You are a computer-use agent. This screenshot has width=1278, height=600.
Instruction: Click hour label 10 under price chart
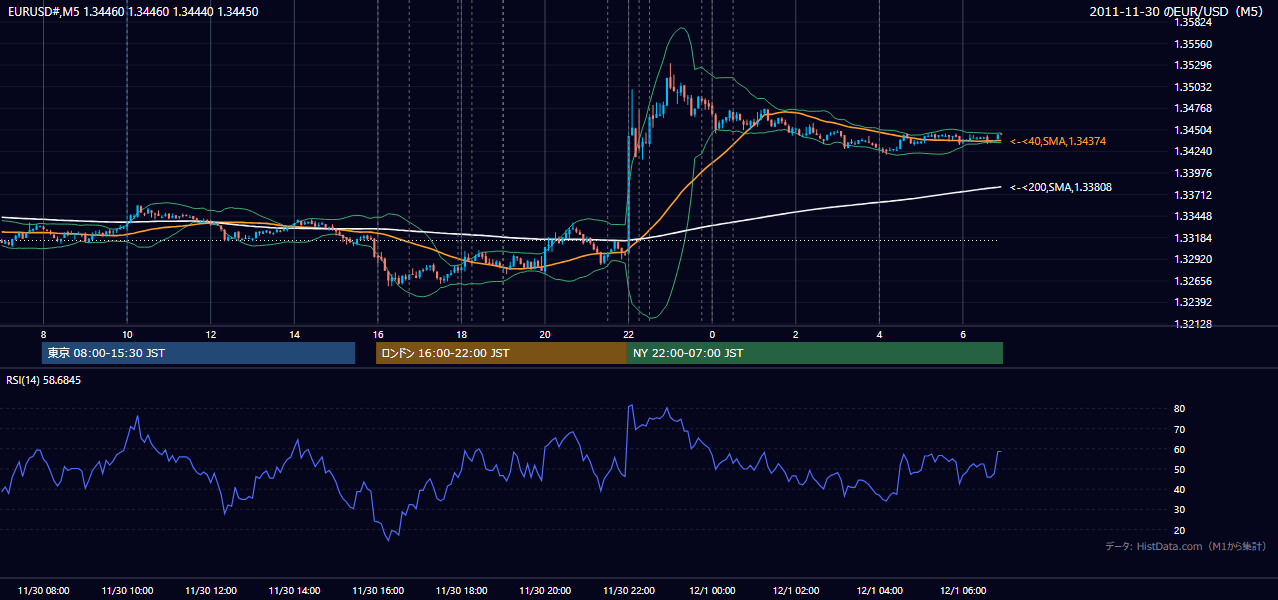pos(127,334)
